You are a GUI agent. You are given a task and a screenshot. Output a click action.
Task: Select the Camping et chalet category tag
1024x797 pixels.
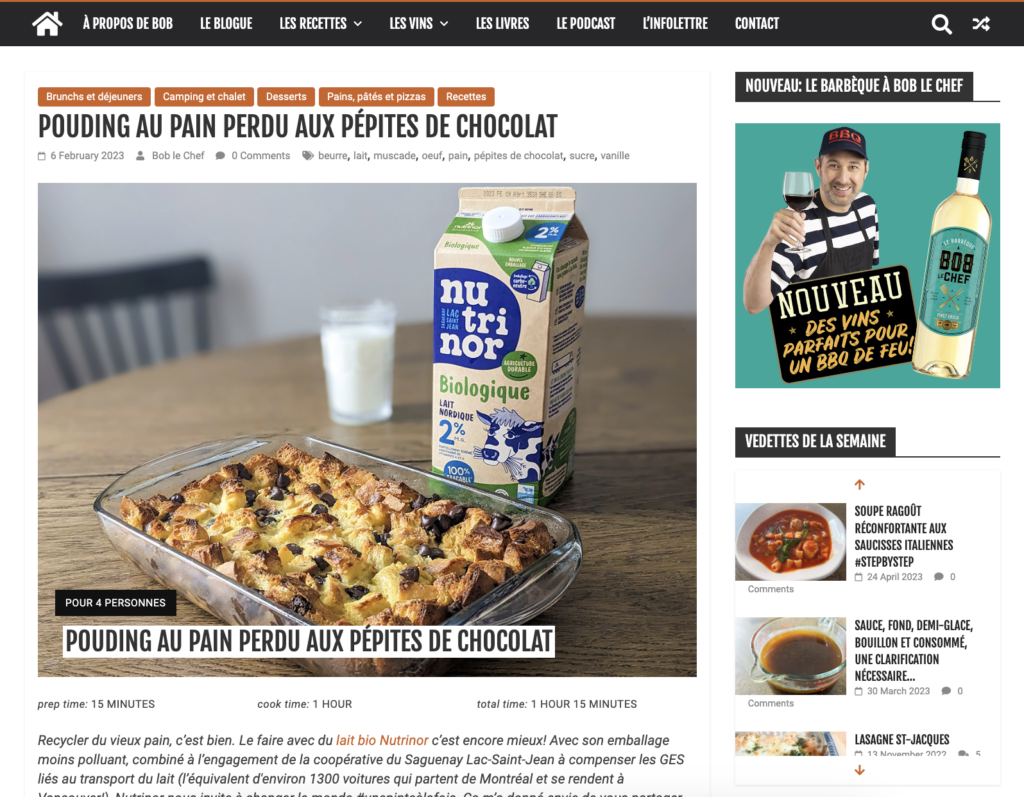point(204,97)
